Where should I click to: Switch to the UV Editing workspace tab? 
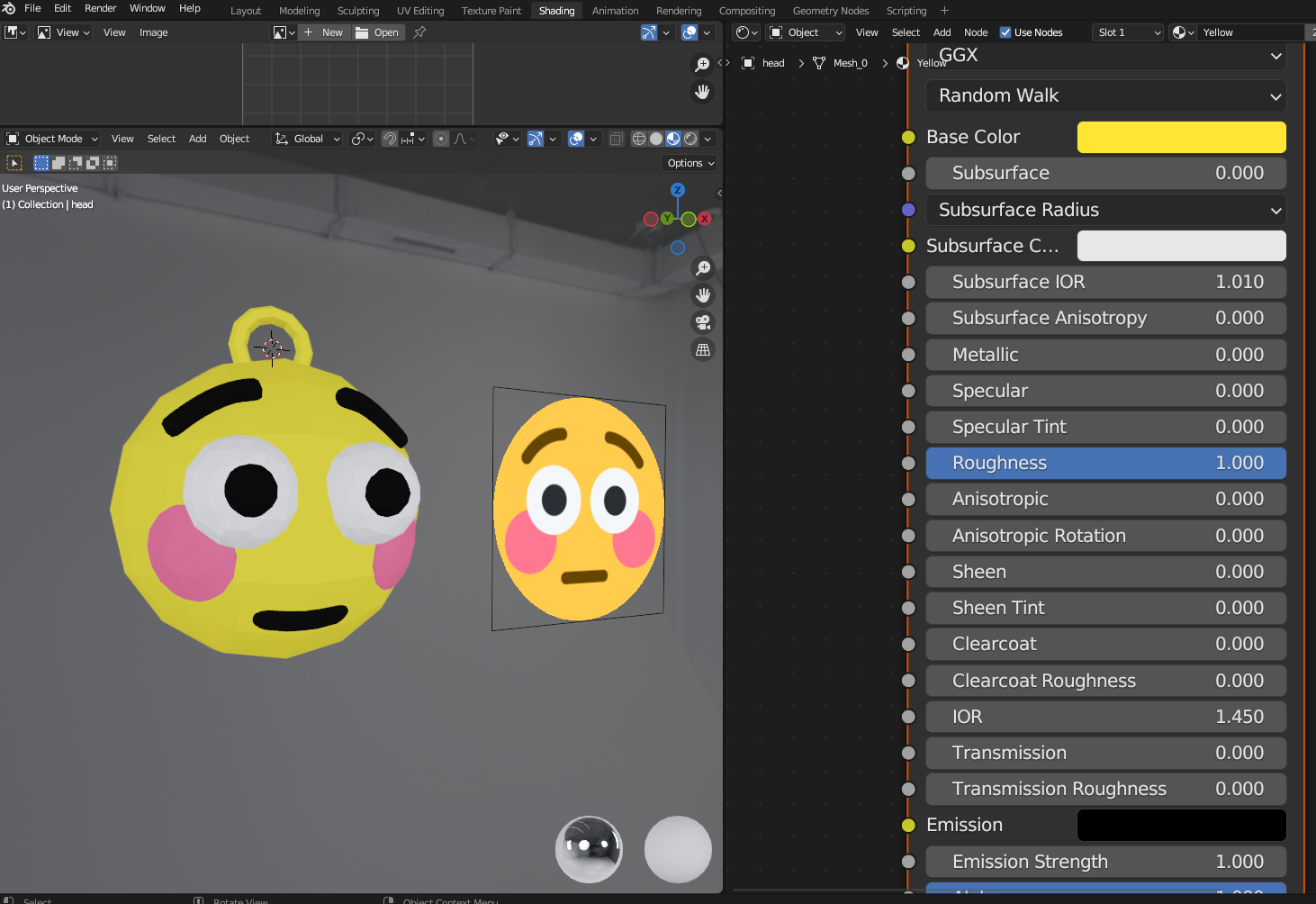pyautogui.click(x=420, y=11)
